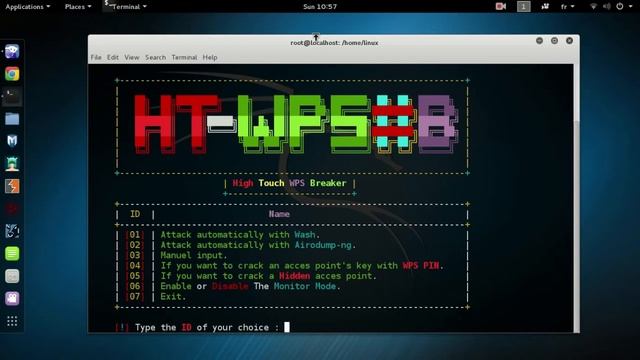This screenshot has width=640, height=360.
Task: Open the Search menu in terminal
Action: pyautogui.click(x=156, y=58)
